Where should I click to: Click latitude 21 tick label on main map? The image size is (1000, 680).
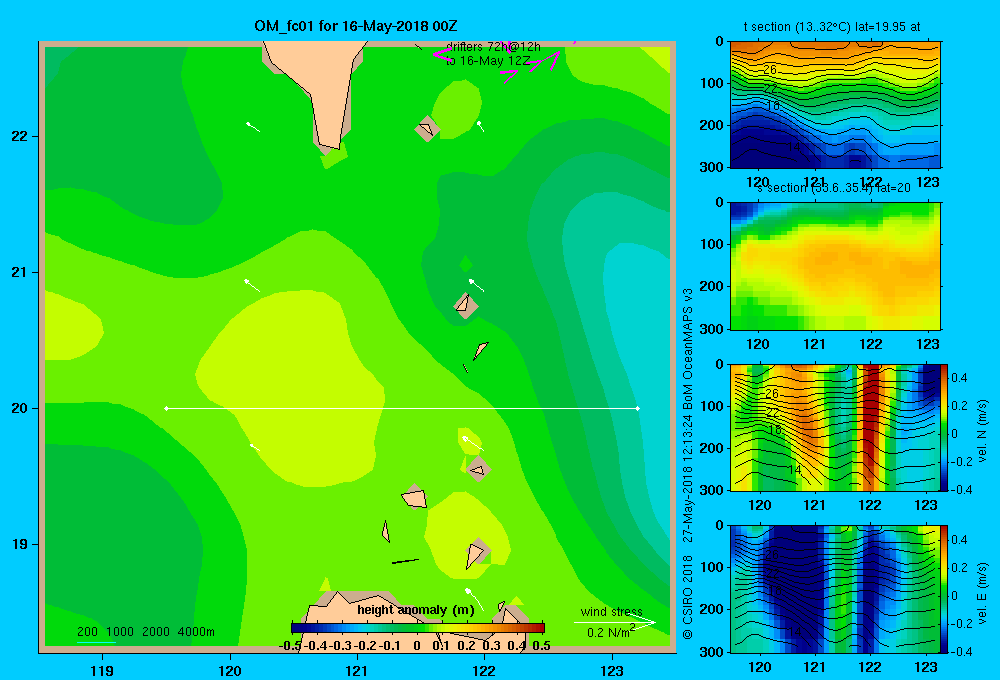[20, 272]
